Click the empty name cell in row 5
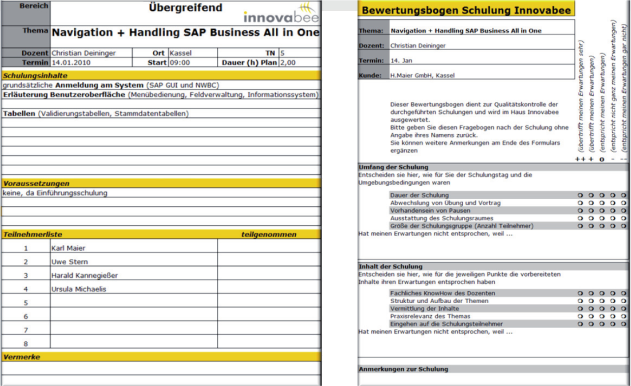Image resolution: width=631 pixels, height=386 pixels. 134,301
